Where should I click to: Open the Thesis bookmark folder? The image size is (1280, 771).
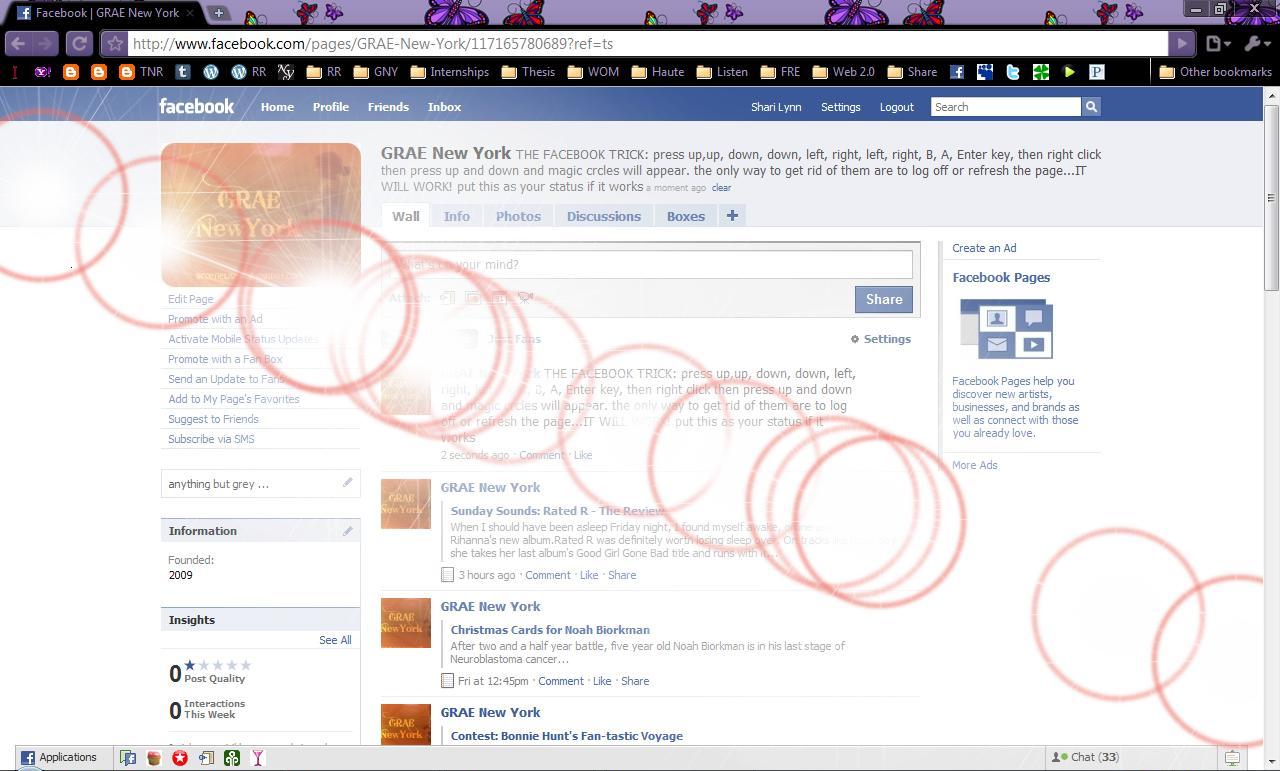tap(528, 72)
